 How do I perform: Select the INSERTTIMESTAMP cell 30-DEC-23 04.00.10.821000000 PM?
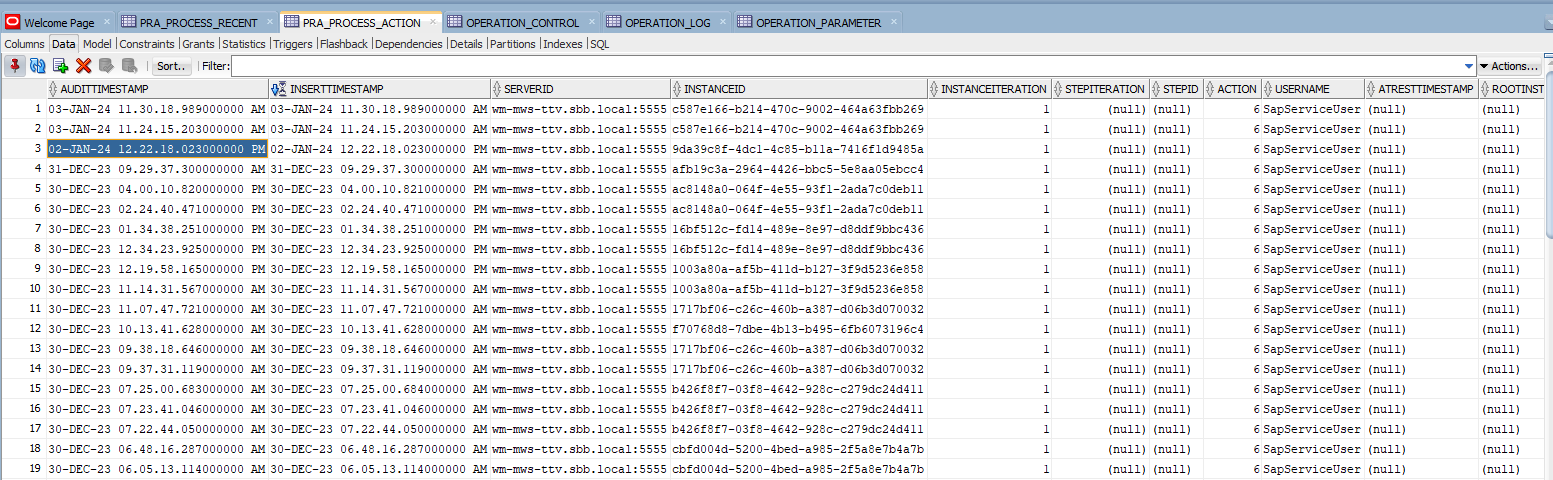point(379,189)
